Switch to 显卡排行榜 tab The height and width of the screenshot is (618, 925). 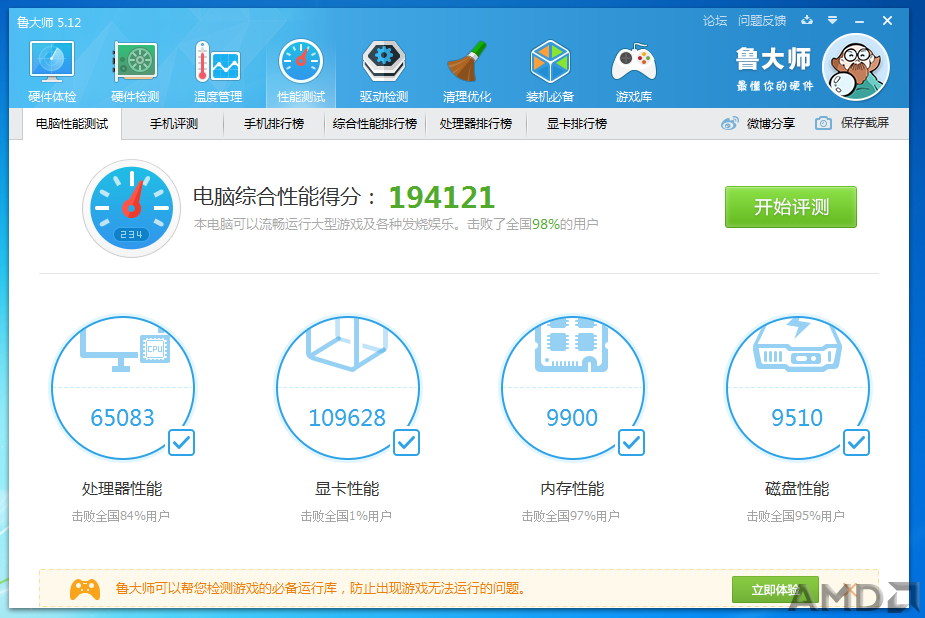pyautogui.click(x=576, y=124)
